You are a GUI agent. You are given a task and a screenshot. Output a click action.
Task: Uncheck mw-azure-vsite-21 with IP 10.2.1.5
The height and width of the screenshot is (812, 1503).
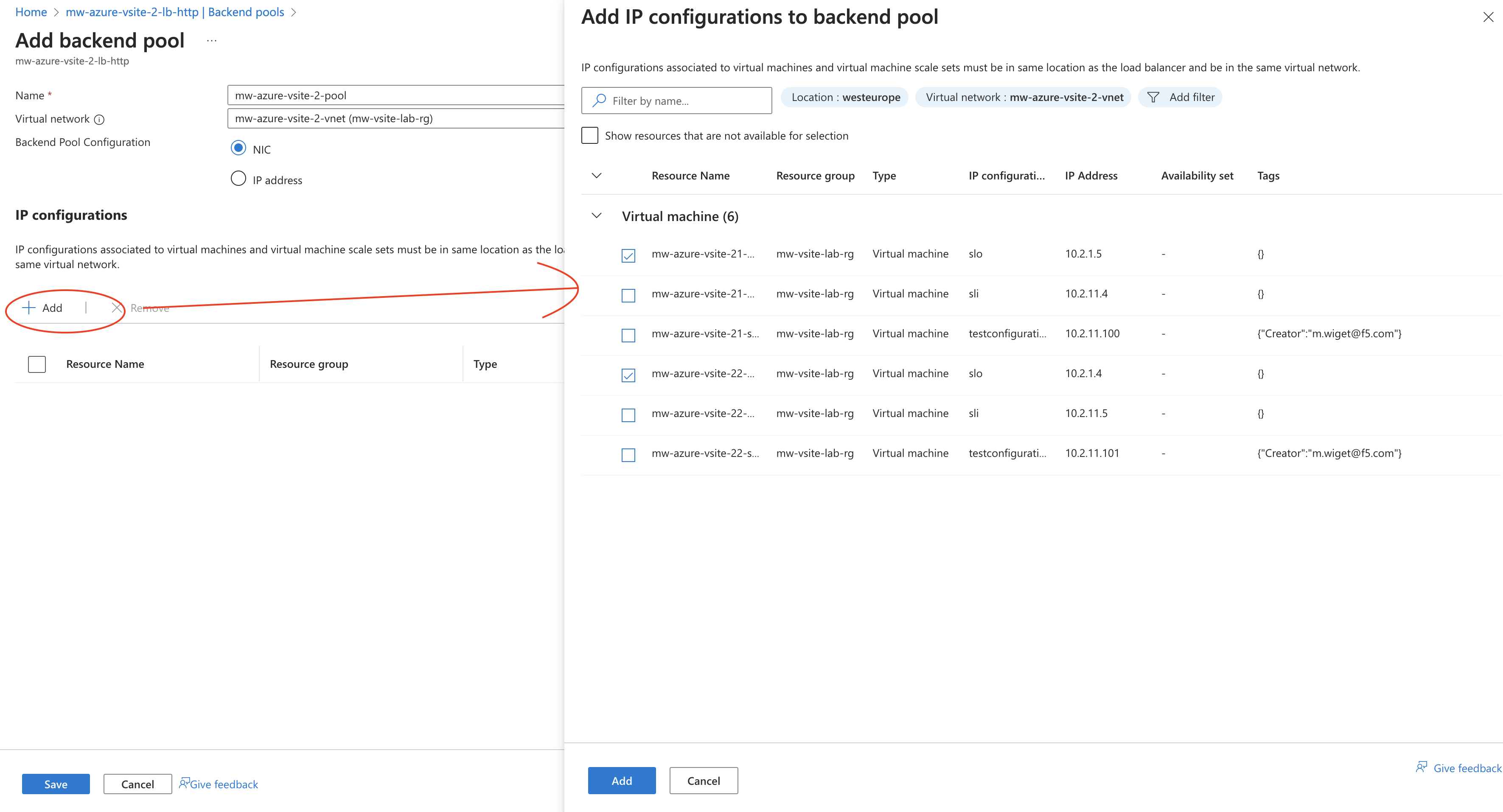628,255
